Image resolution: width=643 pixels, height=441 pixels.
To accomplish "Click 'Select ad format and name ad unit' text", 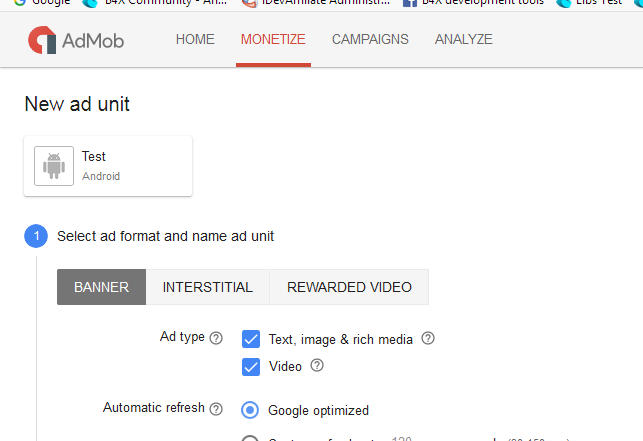I will click(x=165, y=236).
